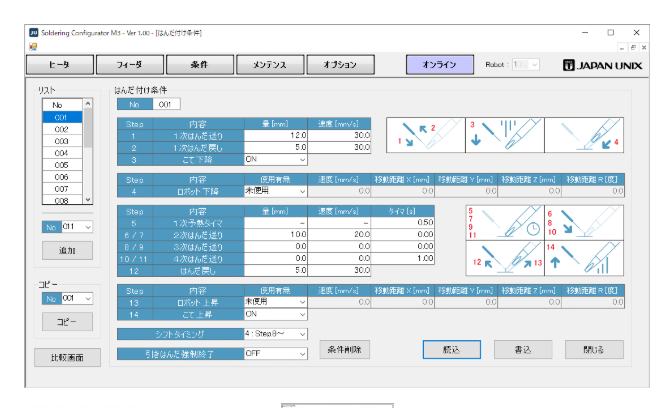Click the small icon below the title bar
Image resolution: width=672 pixels, height=408 pixels.
[33, 46]
